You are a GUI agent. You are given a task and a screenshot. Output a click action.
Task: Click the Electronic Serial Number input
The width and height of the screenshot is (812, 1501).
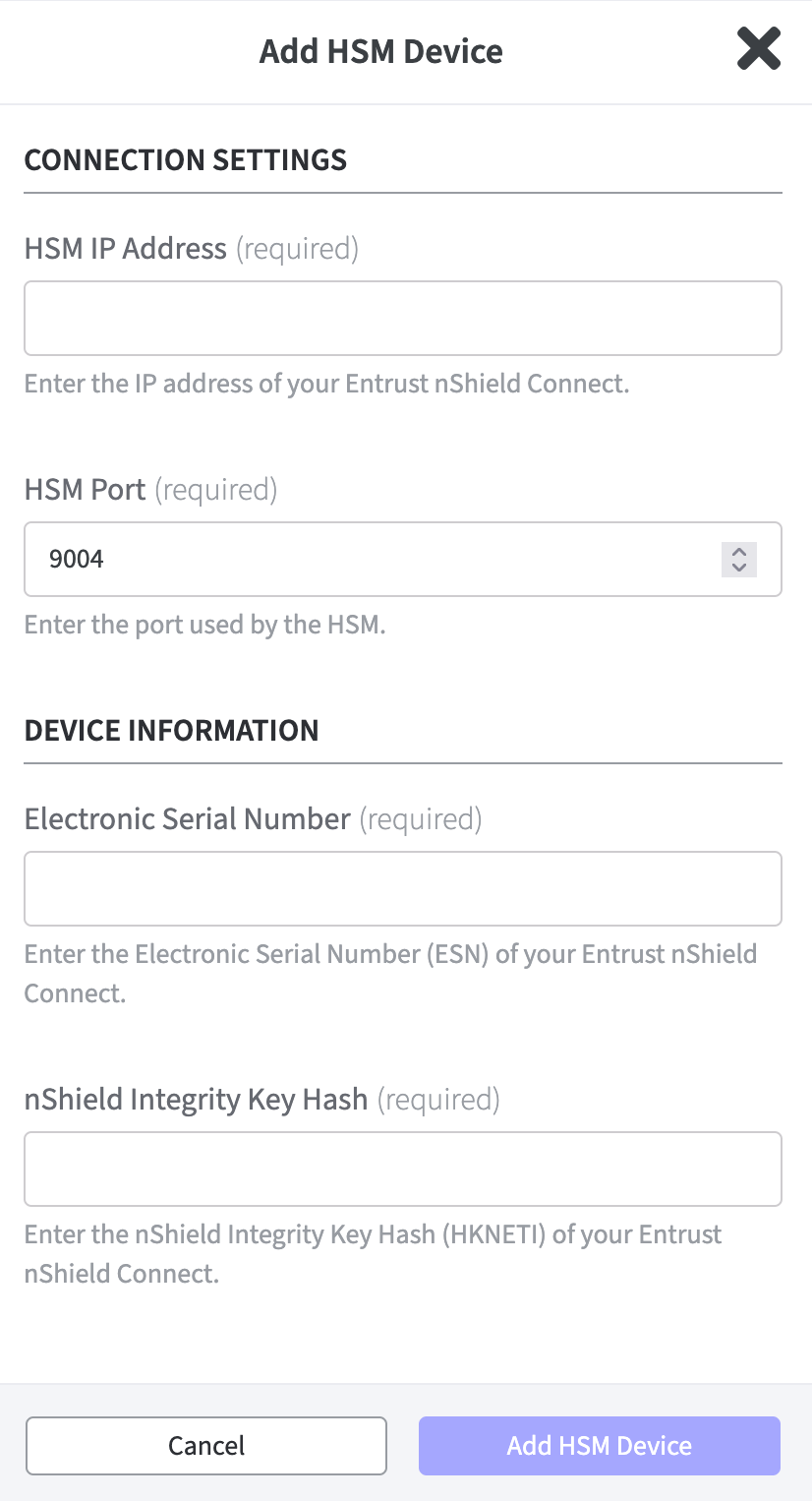[402, 889]
